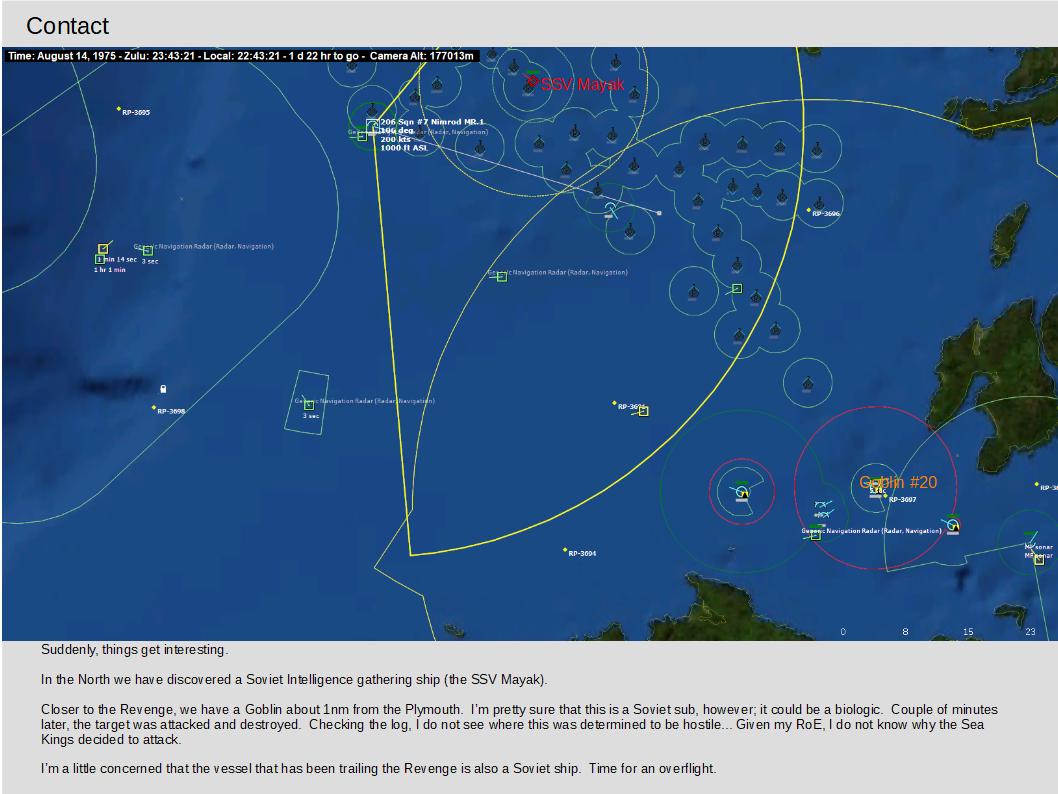Click the '1 hr 1 min' contact age text
This screenshot has width=1058, height=794.
(109, 270)
